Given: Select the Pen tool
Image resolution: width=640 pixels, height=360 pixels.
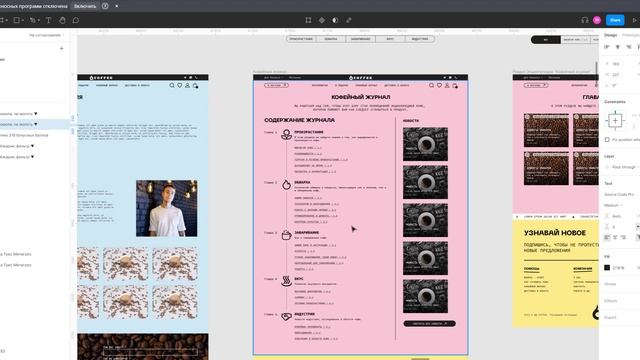Looking at the screenshot, I should (x=33, y=20).
